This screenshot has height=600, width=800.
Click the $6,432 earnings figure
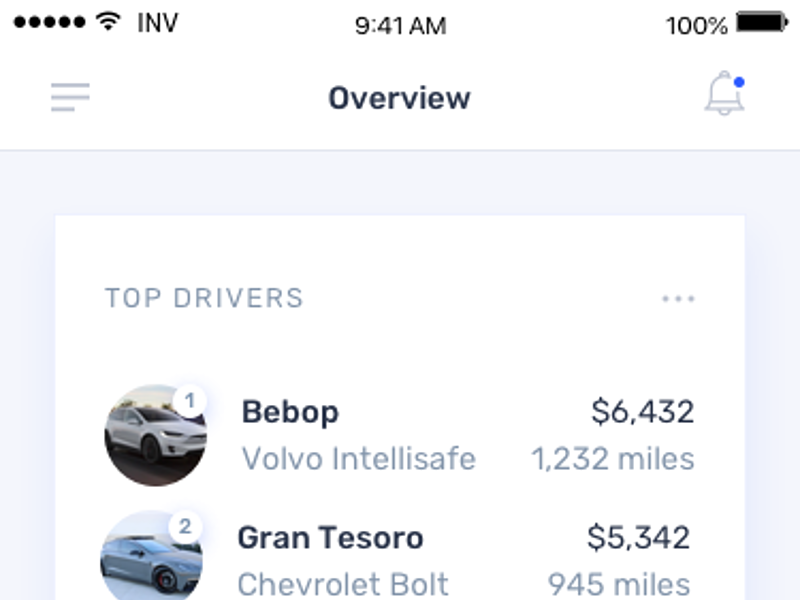pos(644,412)
